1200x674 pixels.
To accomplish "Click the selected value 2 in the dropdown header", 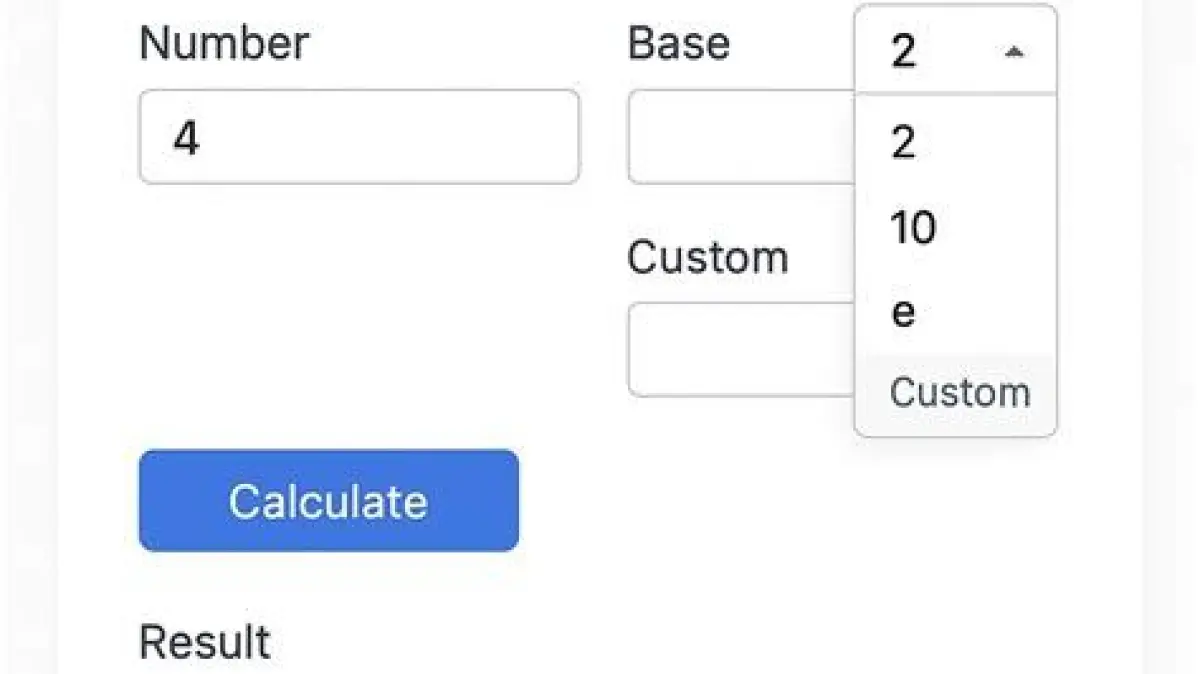I will point(903,51).
